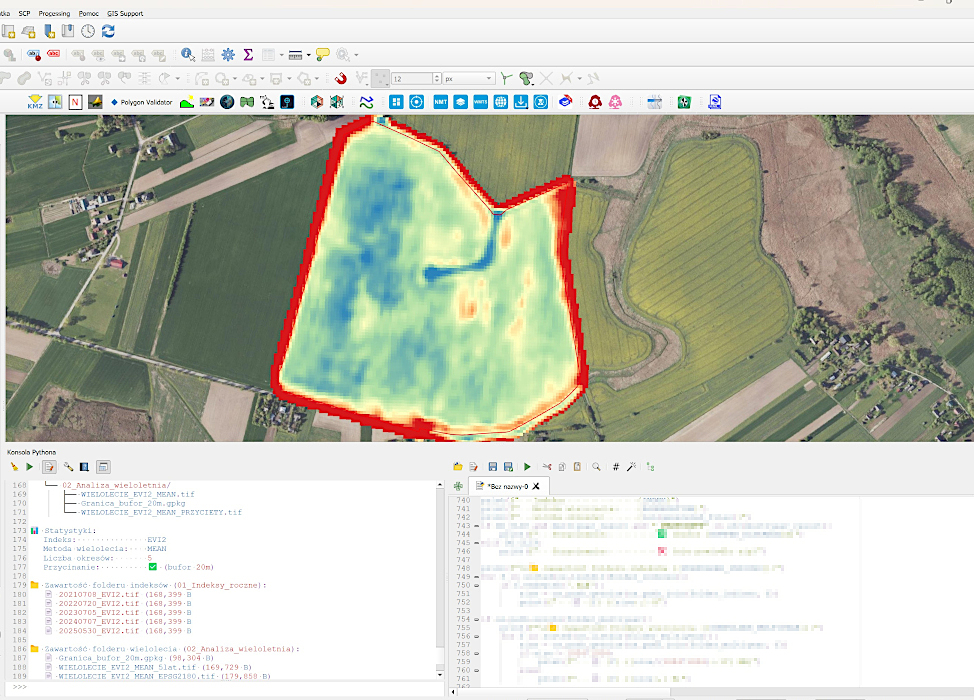Open the temporal controller clock icon
The width and height of the screenshot is (974, 700).
[x=88, y=30]
